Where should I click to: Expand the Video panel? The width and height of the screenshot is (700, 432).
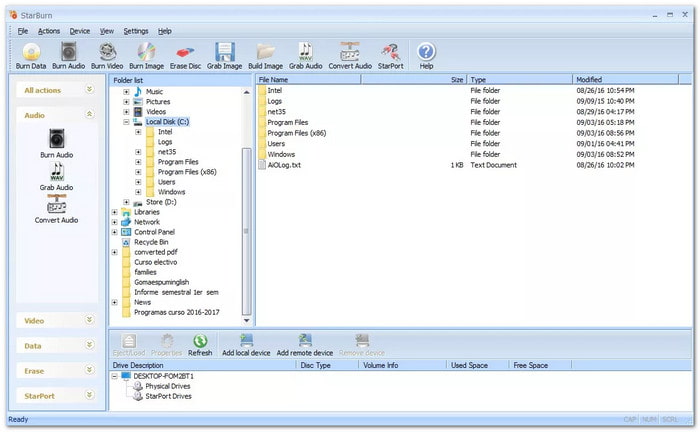coord(90,320)
